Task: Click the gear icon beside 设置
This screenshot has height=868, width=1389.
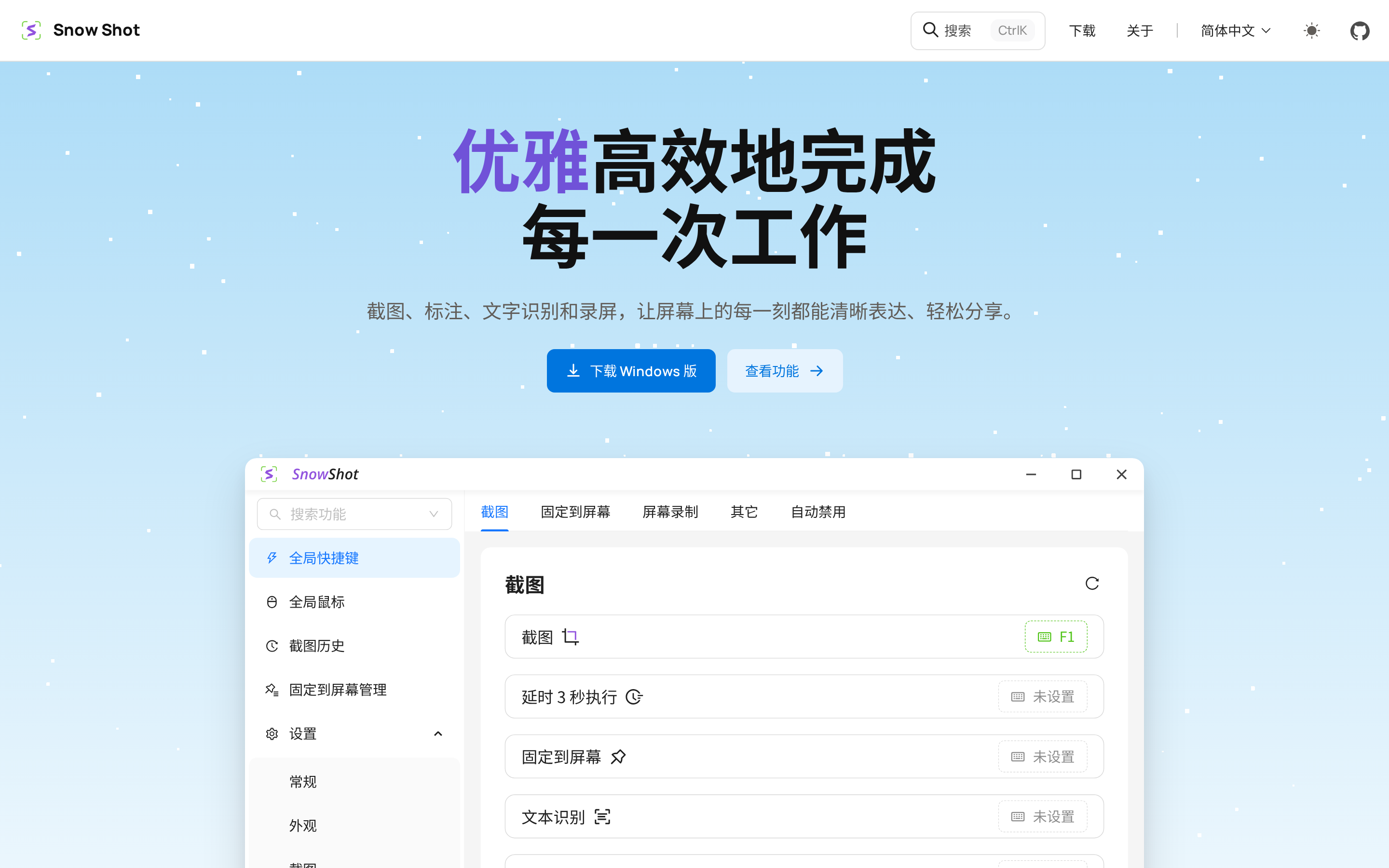Action: click(x=272, y=733)
